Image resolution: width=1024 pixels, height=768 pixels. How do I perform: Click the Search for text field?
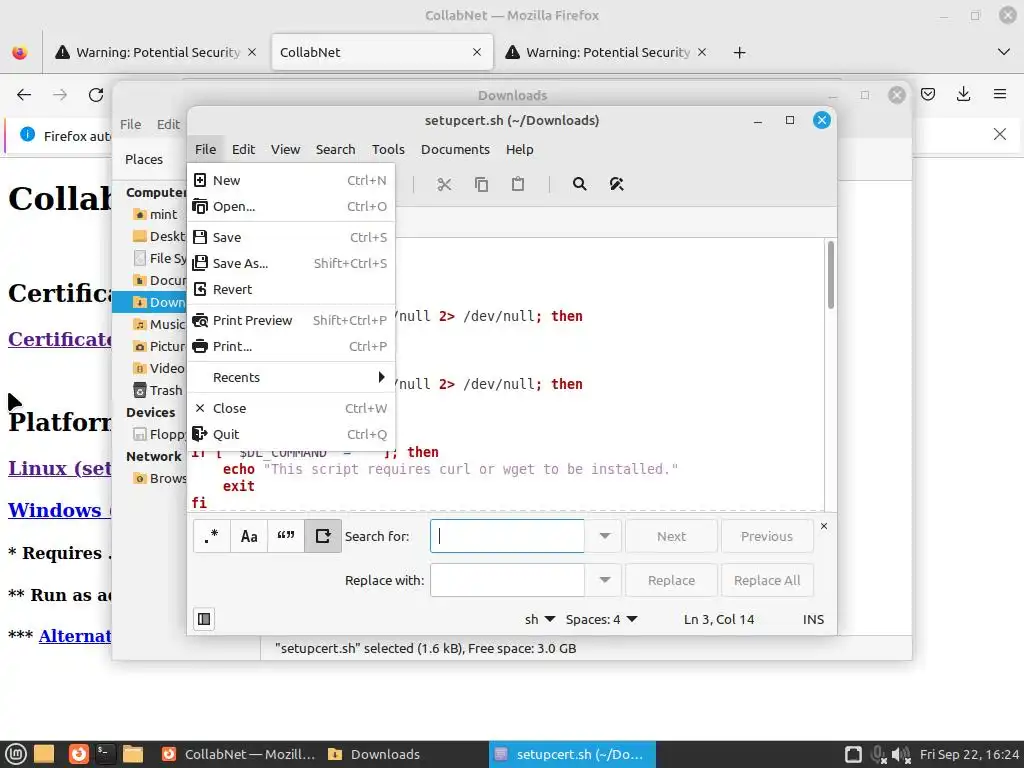point(507,536)
